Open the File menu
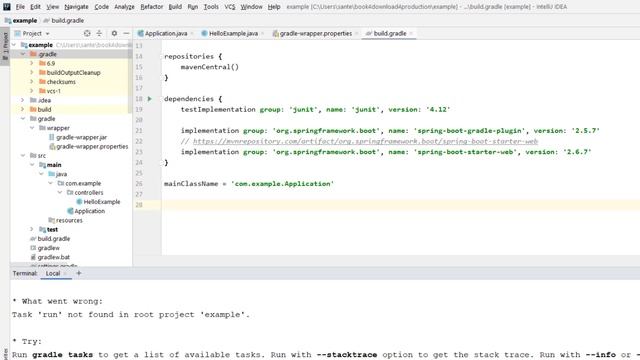 point(20,7)
